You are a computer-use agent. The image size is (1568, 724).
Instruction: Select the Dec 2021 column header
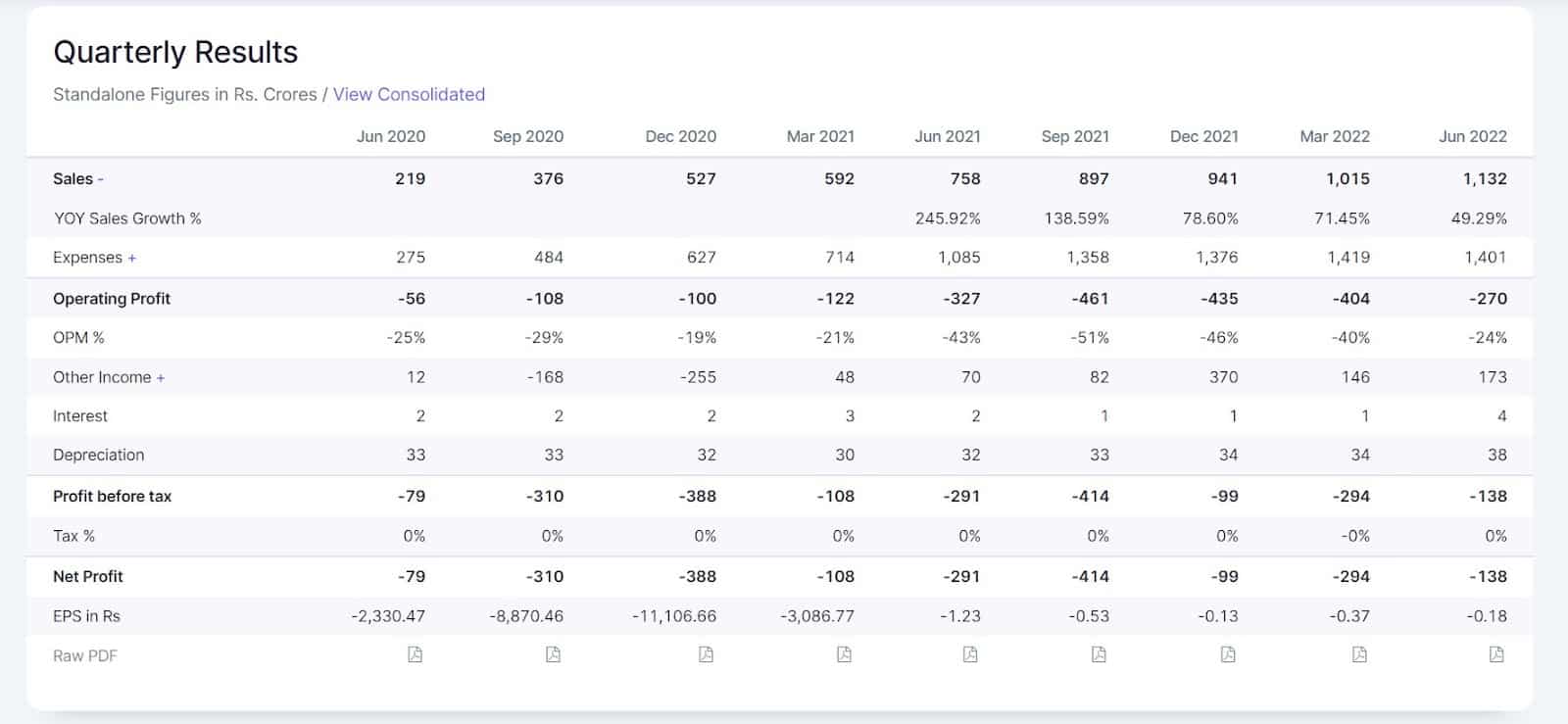(1204, 136)
